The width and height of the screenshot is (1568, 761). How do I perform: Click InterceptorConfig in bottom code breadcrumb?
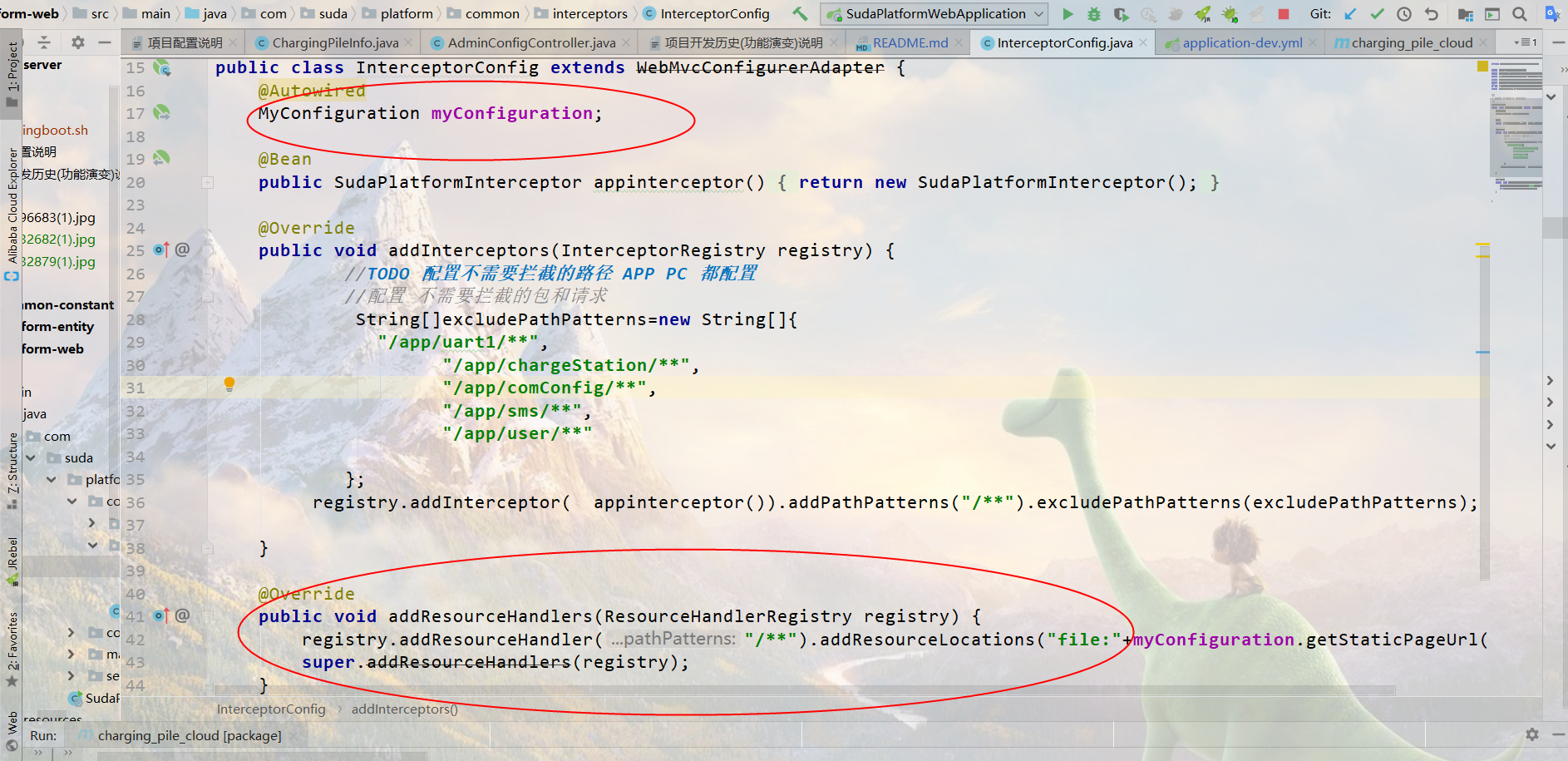coord(271,709)
